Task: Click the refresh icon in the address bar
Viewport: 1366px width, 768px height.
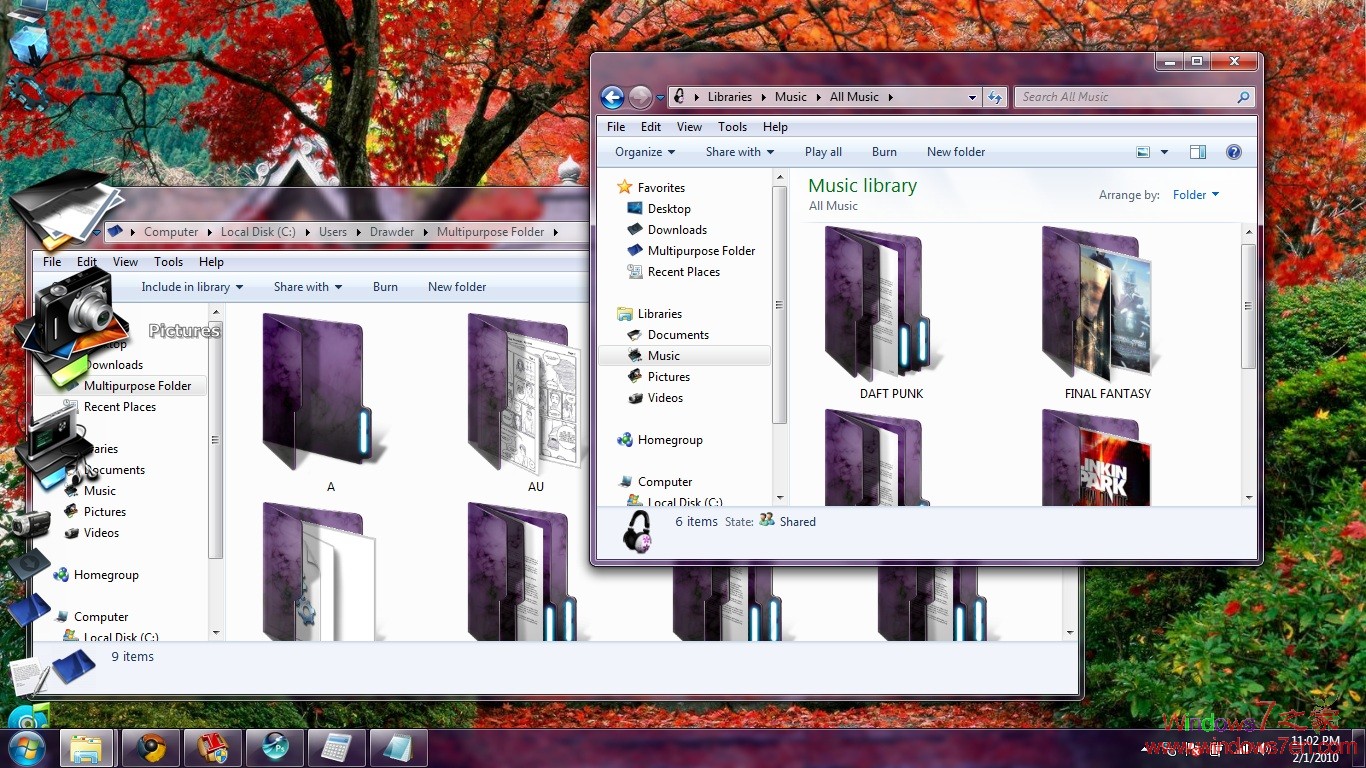Action: (995, 97)
